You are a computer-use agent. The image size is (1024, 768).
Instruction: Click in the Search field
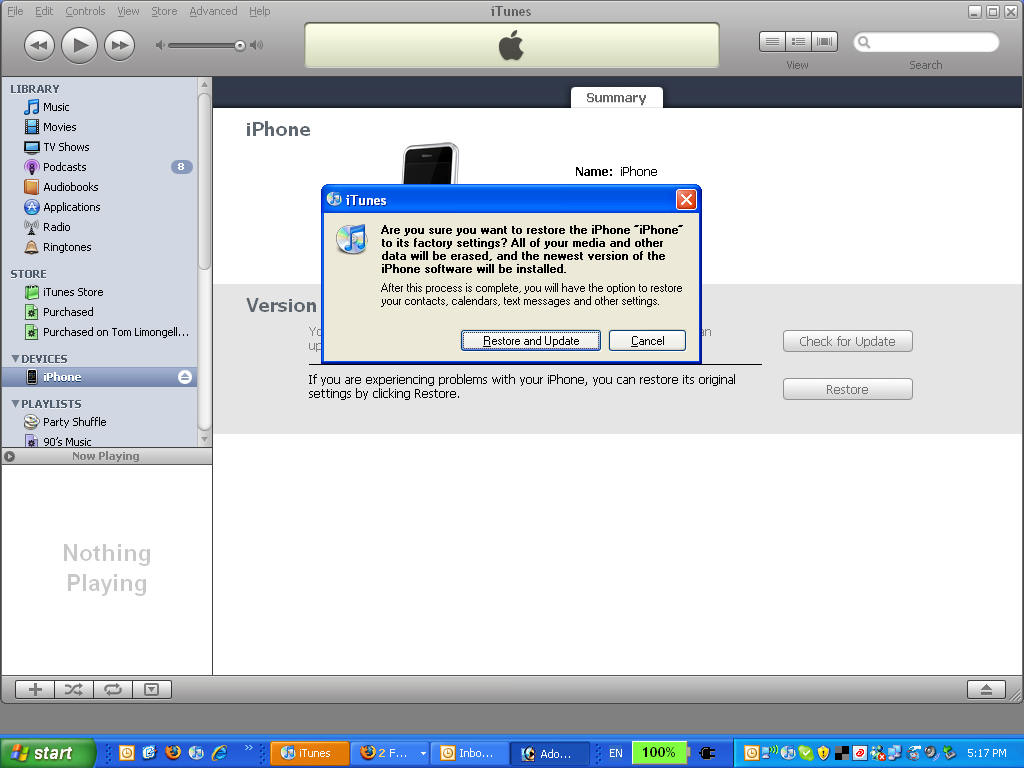click(x=926, y=42)
